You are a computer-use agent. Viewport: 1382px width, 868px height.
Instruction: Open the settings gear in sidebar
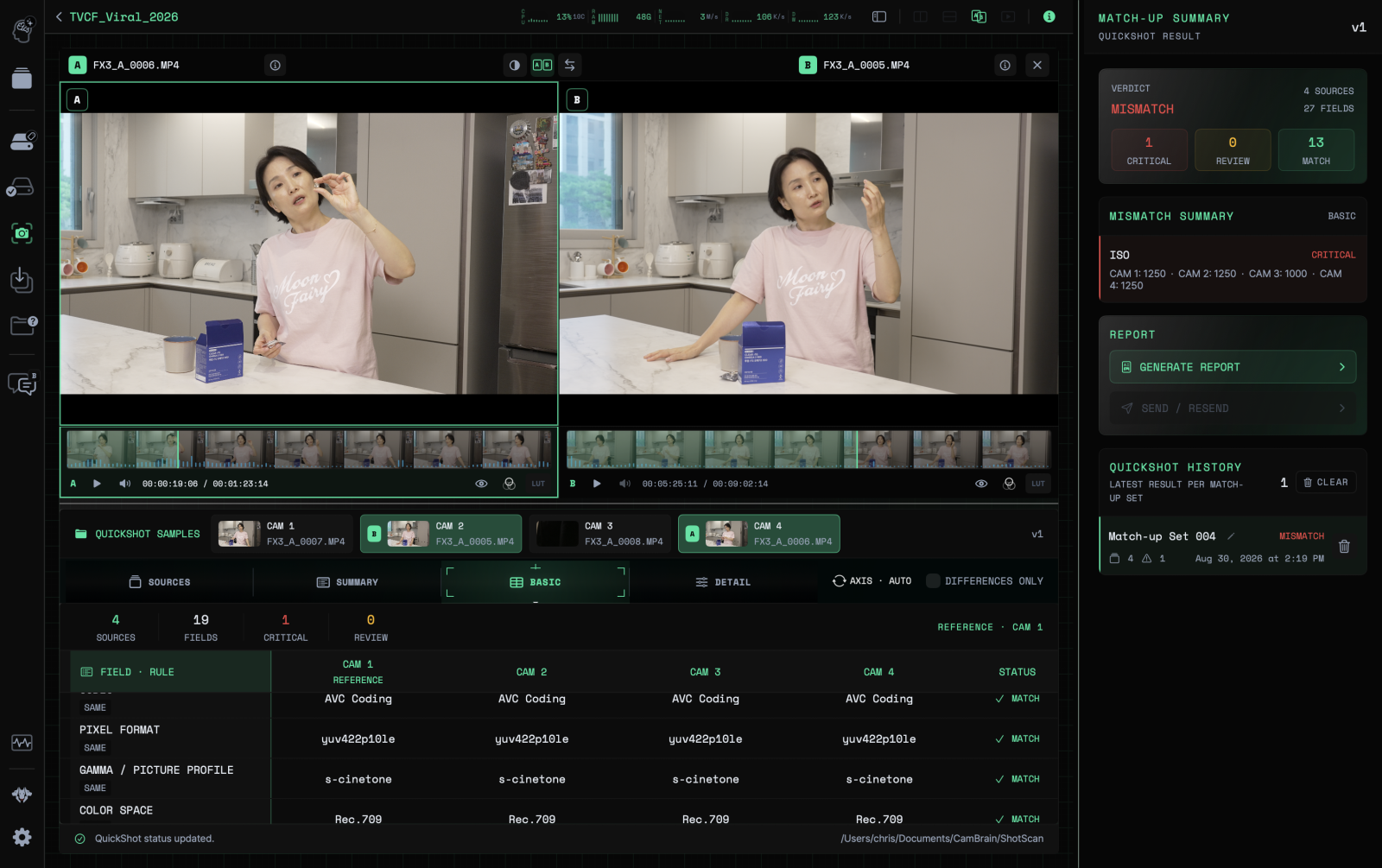22,837
